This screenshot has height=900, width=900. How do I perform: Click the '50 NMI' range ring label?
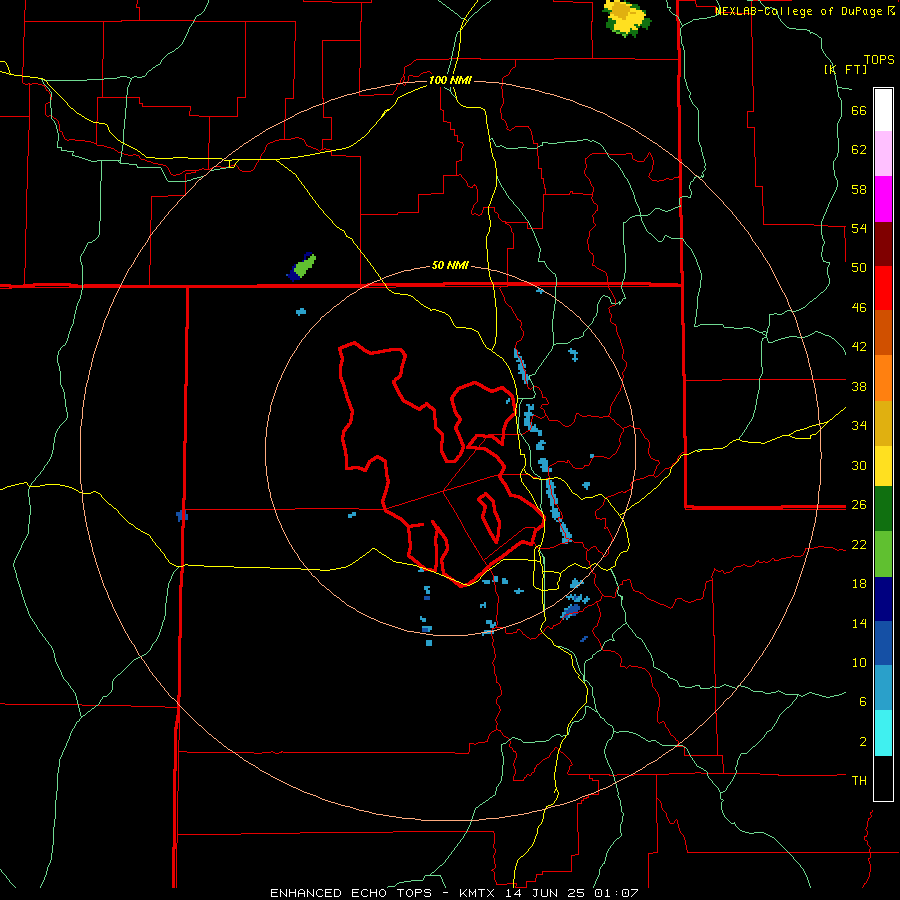click(450, 265)
